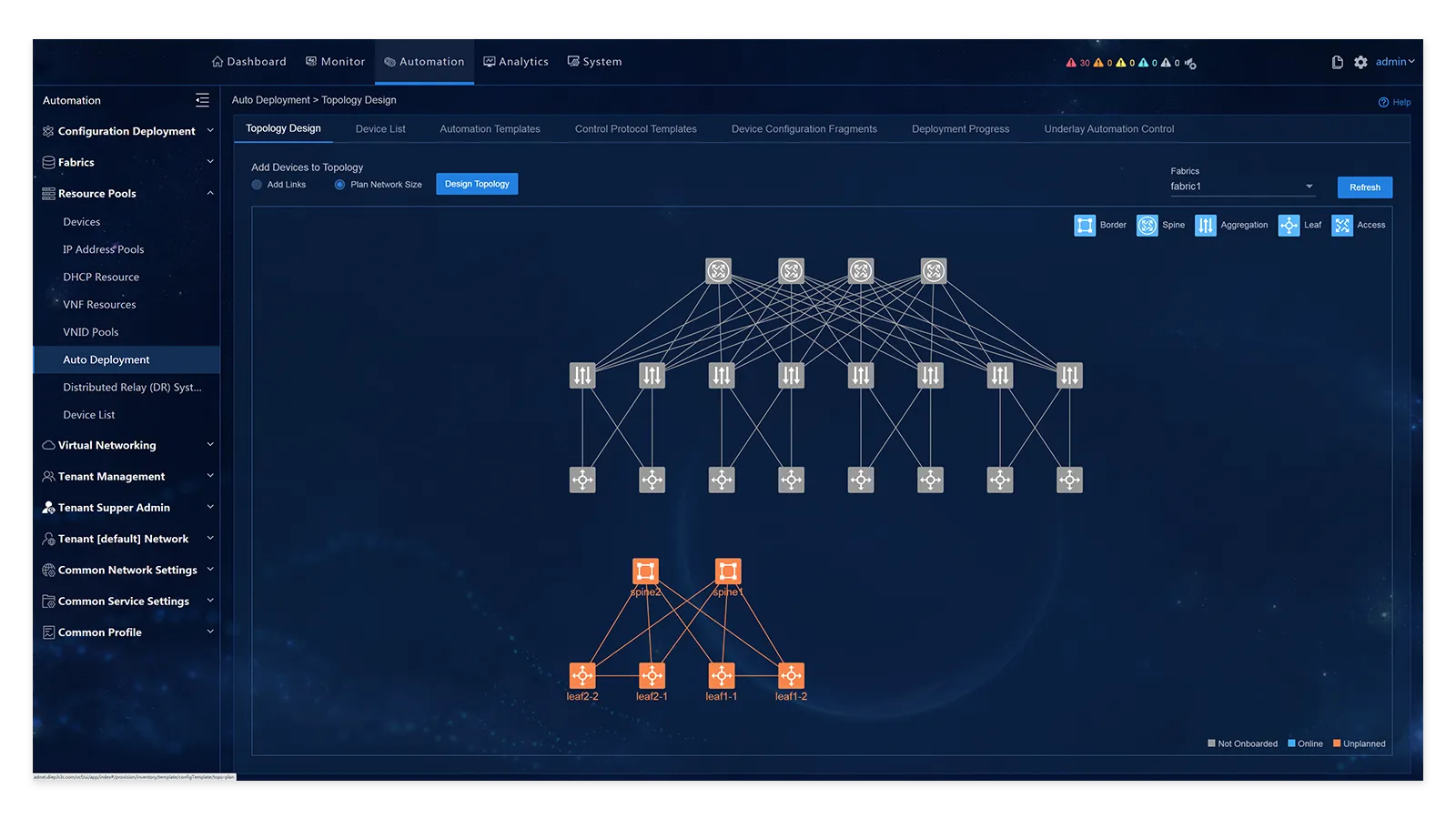Open the Monitor menu

[335, 62]
